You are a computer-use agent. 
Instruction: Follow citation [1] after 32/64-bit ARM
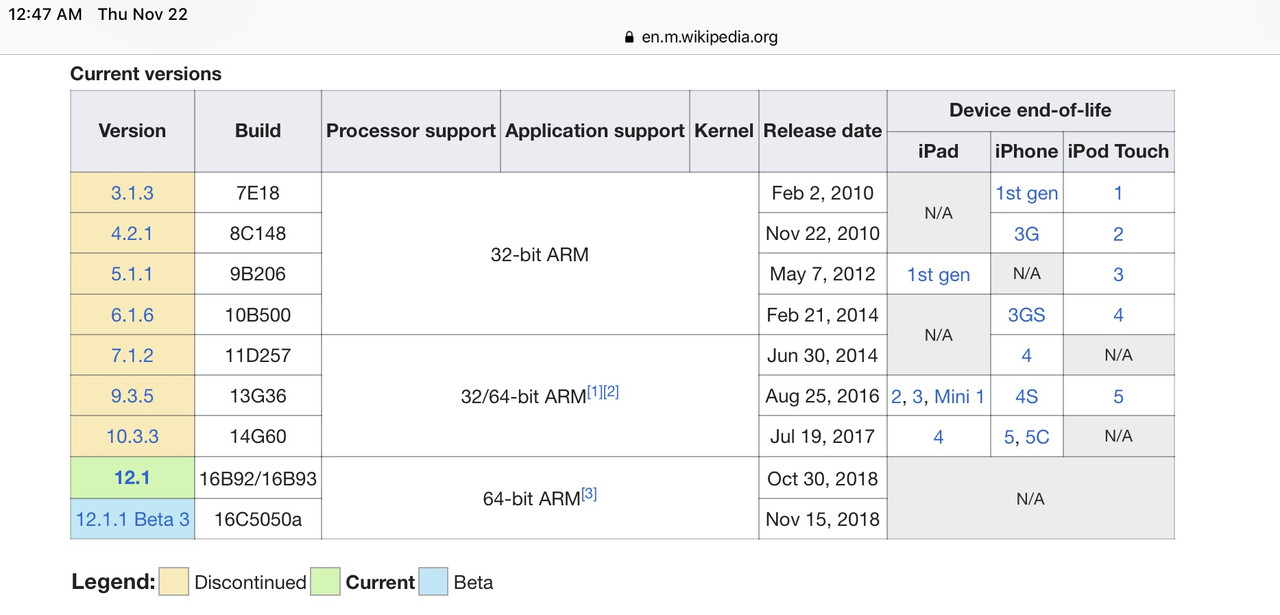[x=595, y=391]
